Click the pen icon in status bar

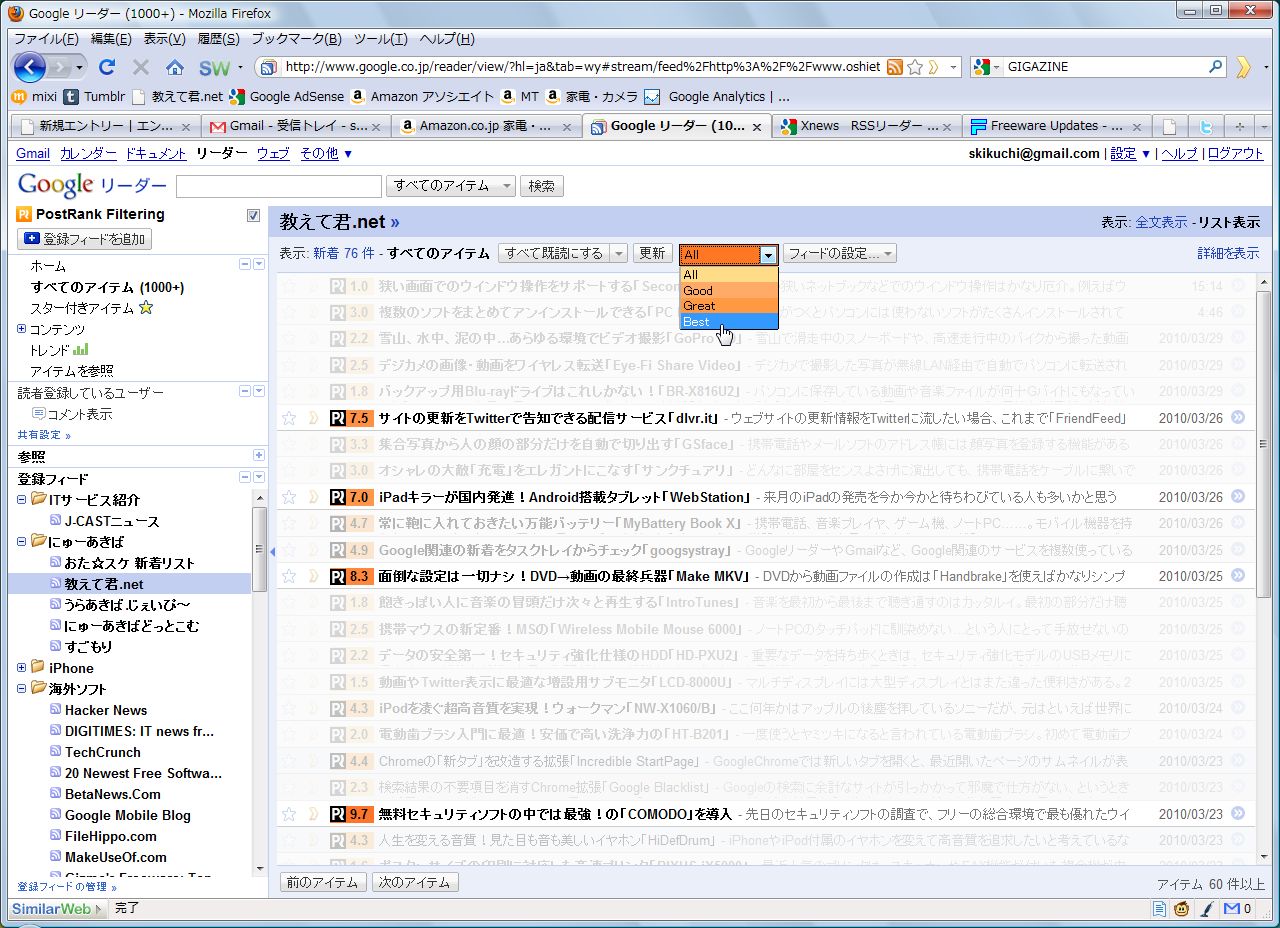(x=1206, y=909)
